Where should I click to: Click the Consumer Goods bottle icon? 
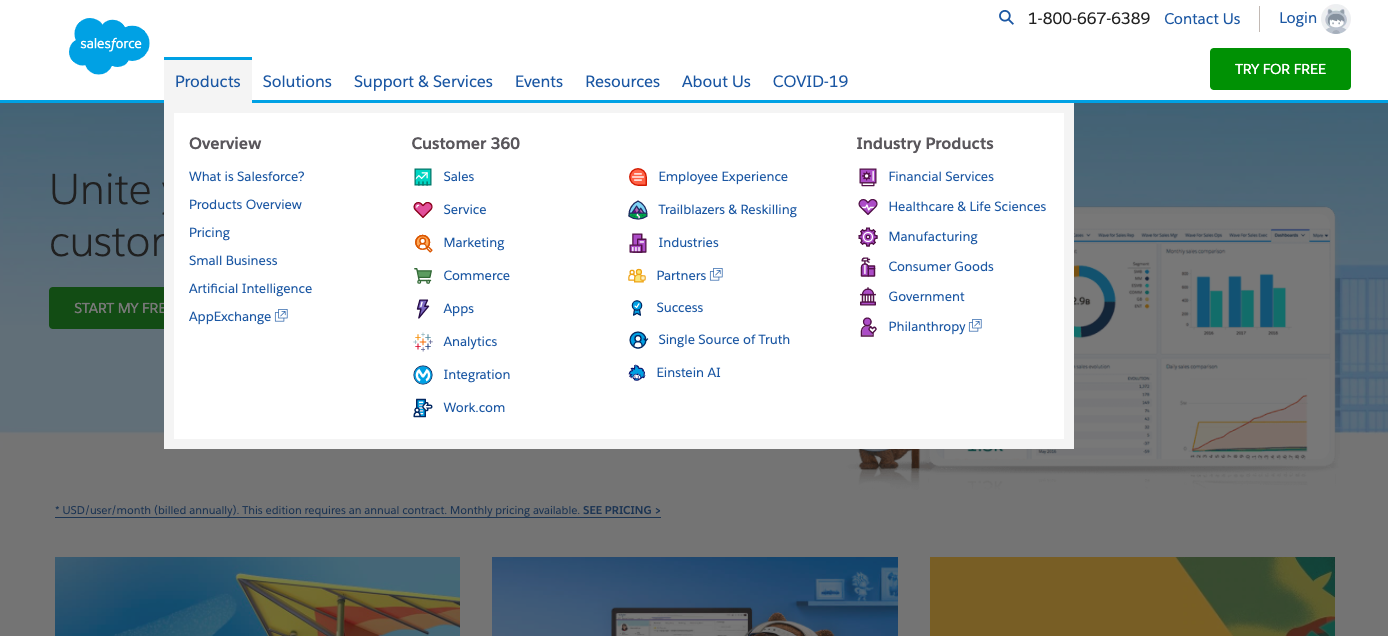[868, 267]
